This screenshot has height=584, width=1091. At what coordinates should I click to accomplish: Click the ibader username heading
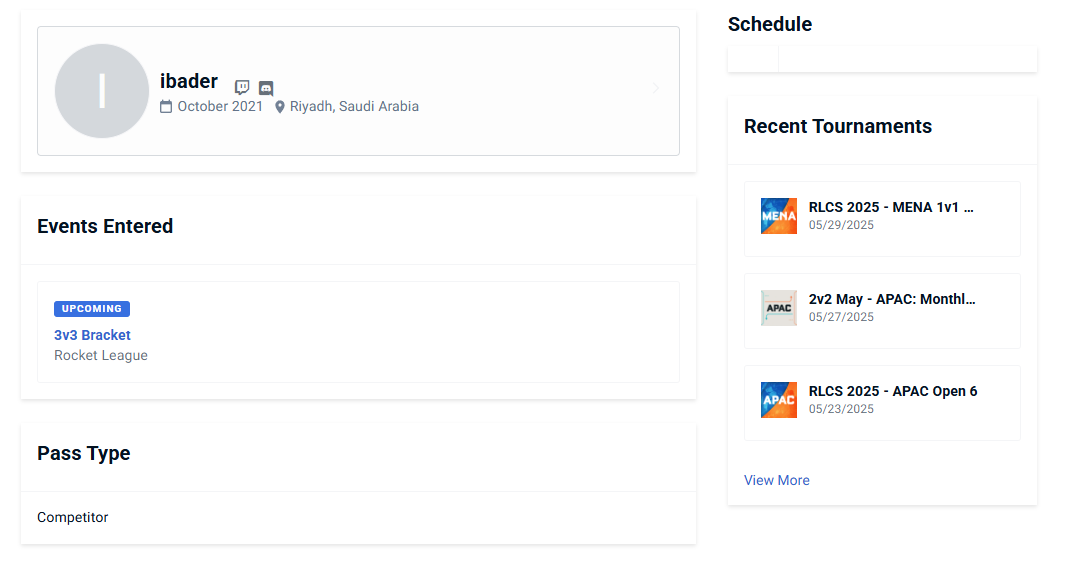click(x=189, y=81)
